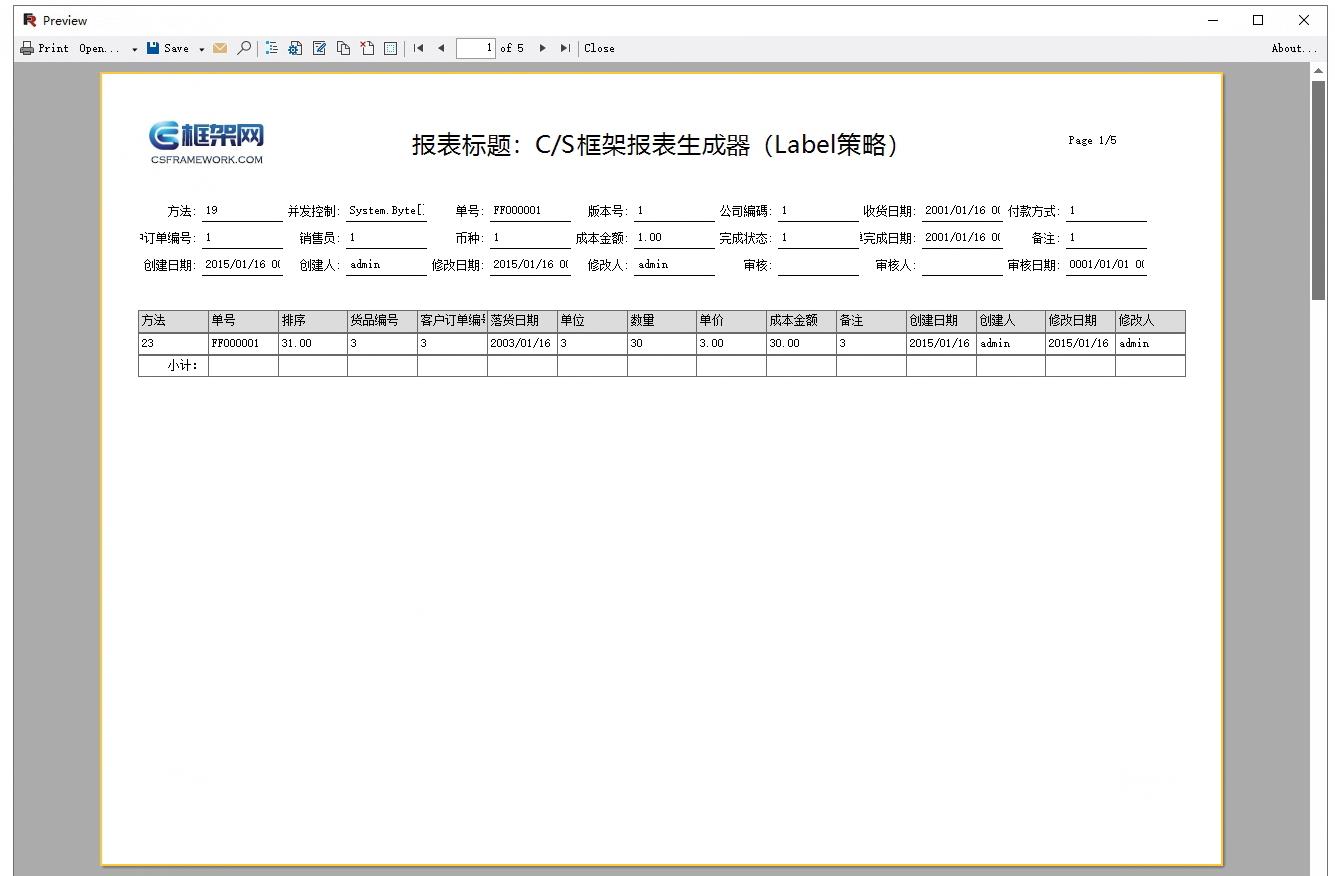Close the report preview
Image resolution: width=1335 pixels, height=876 pixels.
pyautogui.click(x=600, y=48)
